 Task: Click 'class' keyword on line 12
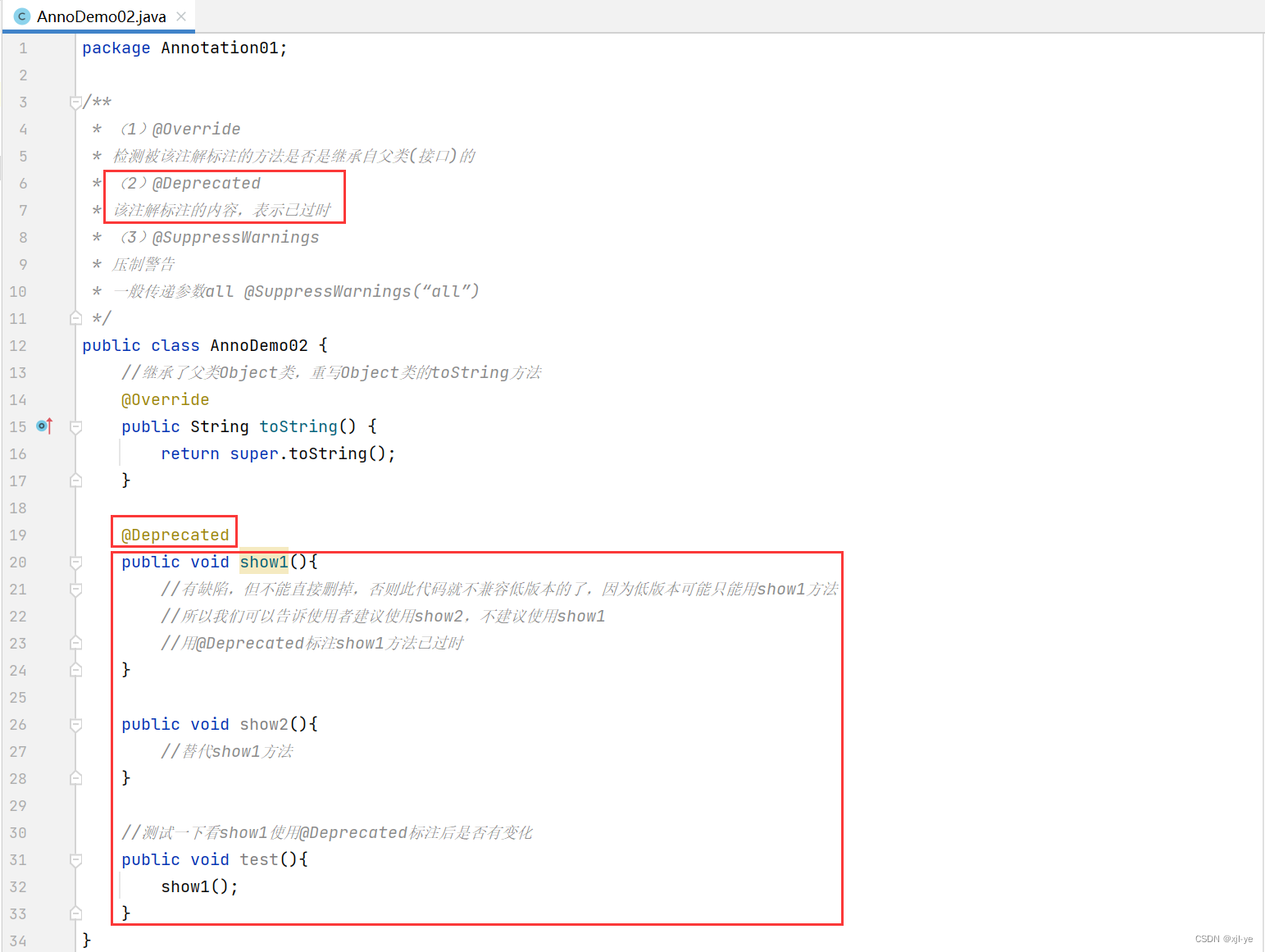(175, 346)
